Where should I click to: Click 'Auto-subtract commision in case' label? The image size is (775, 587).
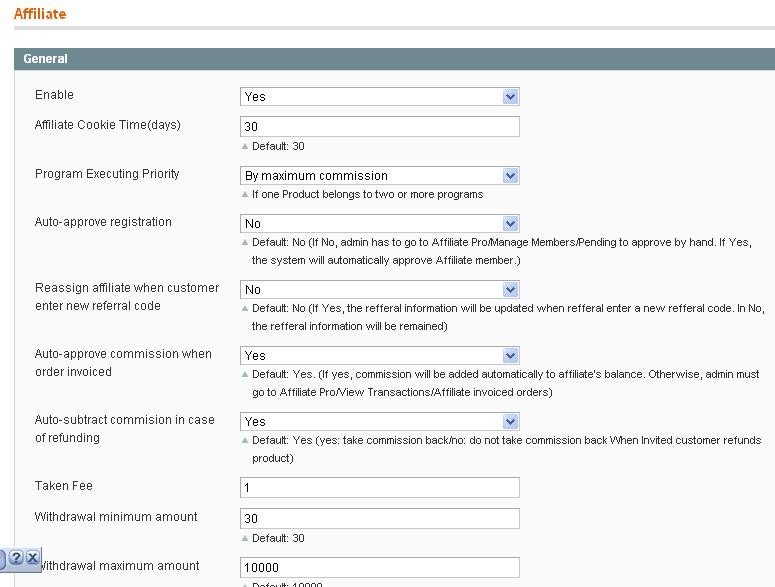click(125, 428)
